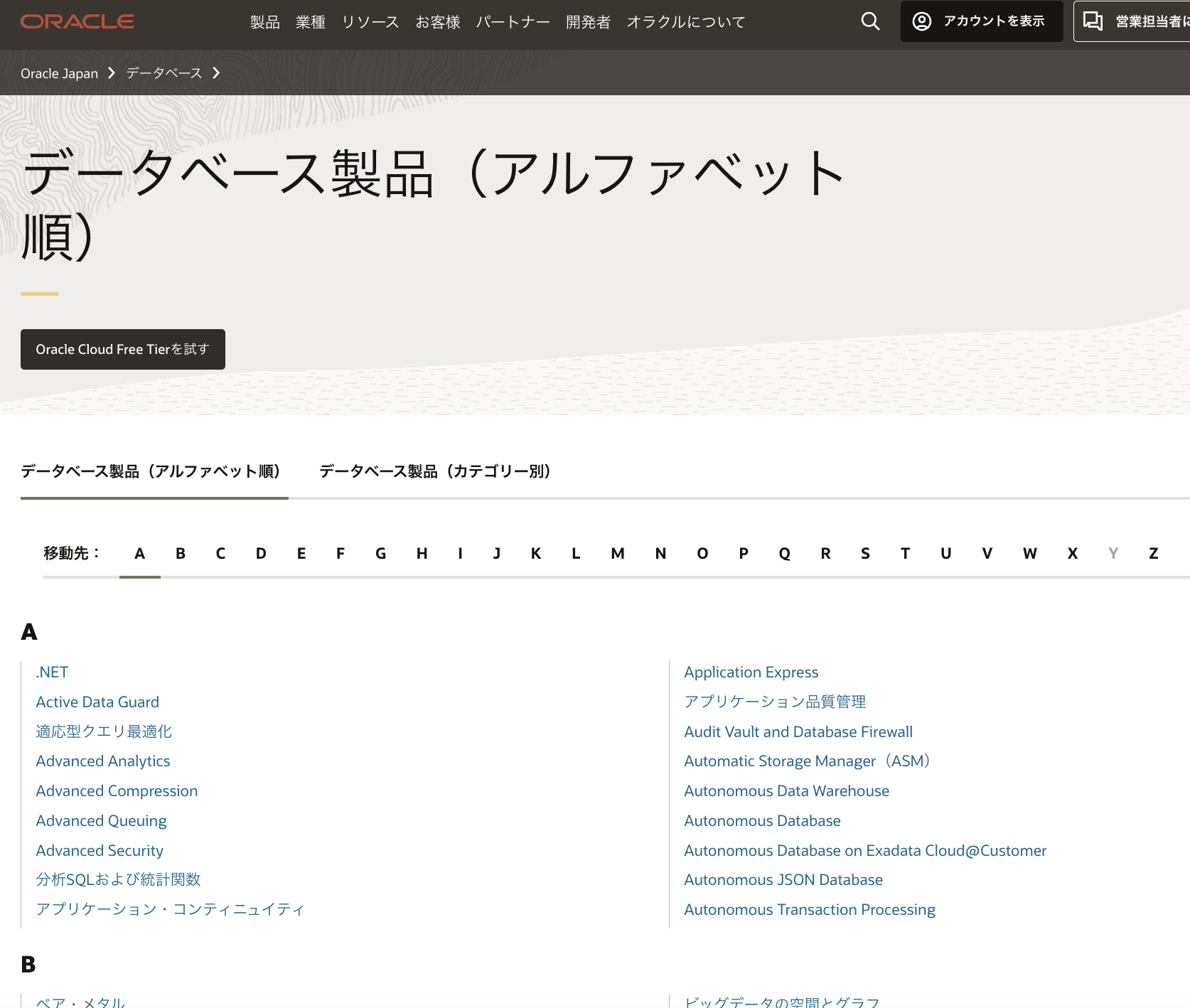Open the .NET product link
1190x1008 pixels.
point(51,672)
